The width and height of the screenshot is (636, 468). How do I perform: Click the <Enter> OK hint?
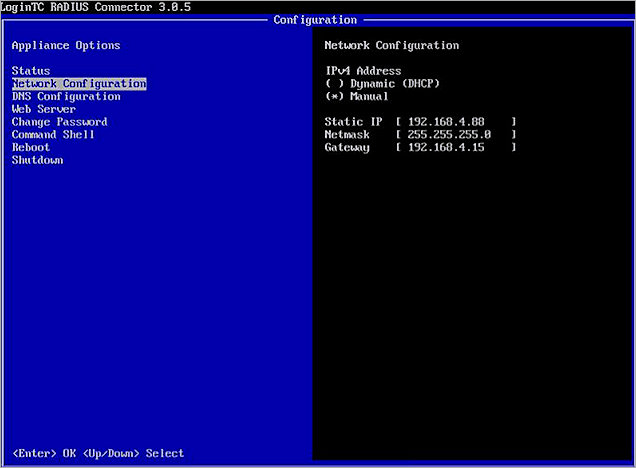(x=44, y=453)
